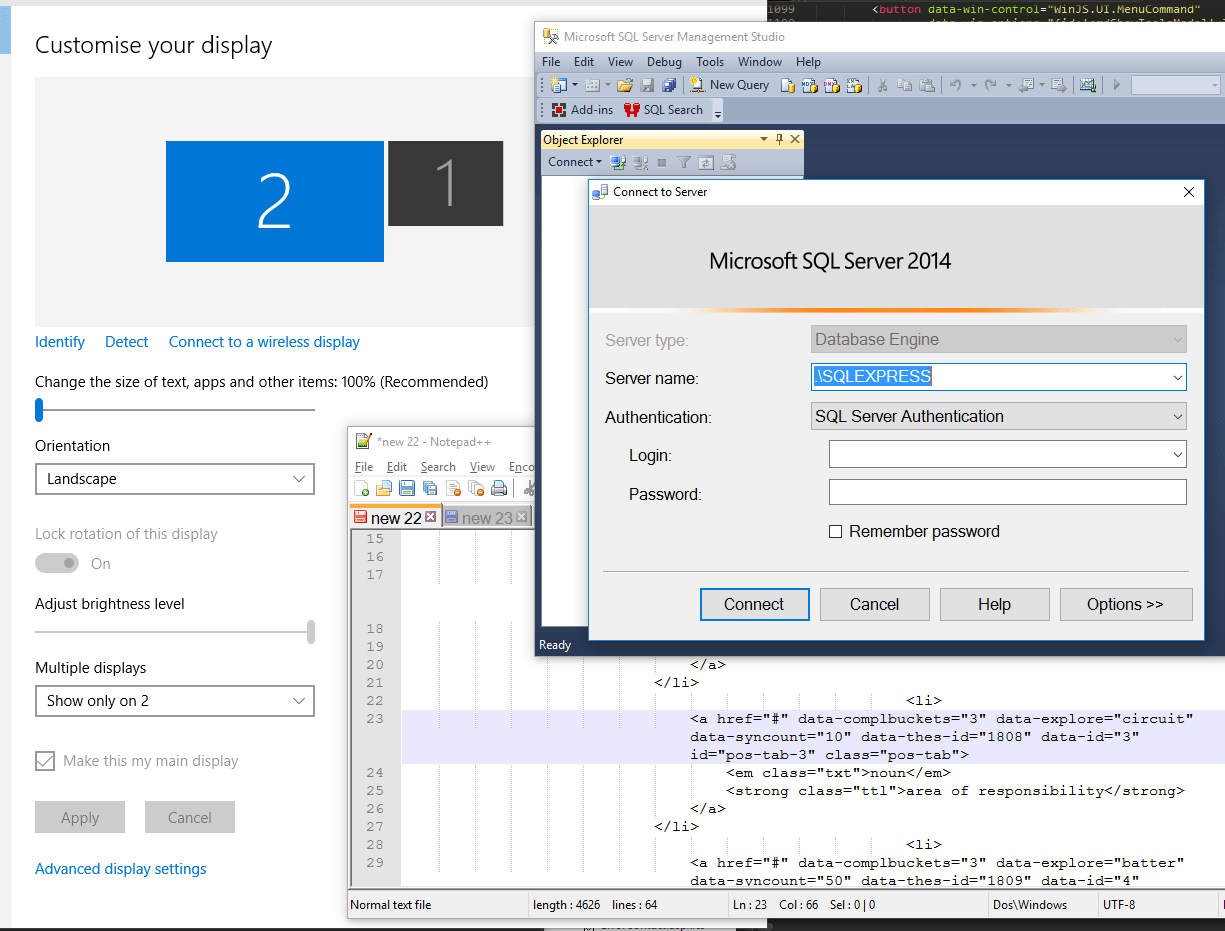Uncheck Make this my main display

pos(45,760)
